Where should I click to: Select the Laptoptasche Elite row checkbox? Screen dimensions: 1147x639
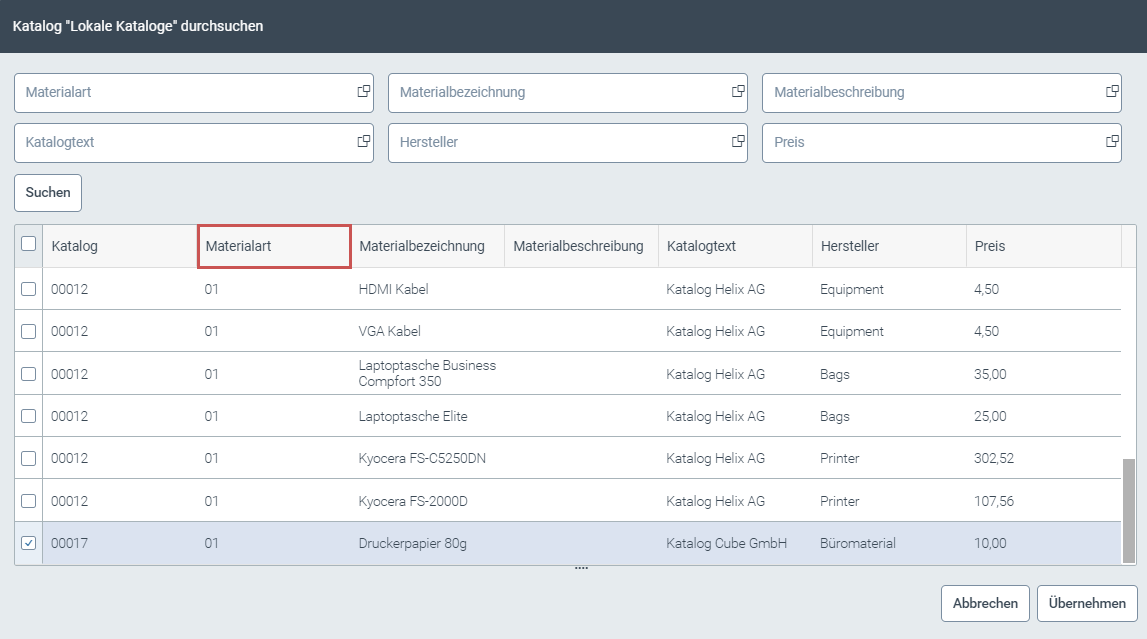[x=29, y=416]
